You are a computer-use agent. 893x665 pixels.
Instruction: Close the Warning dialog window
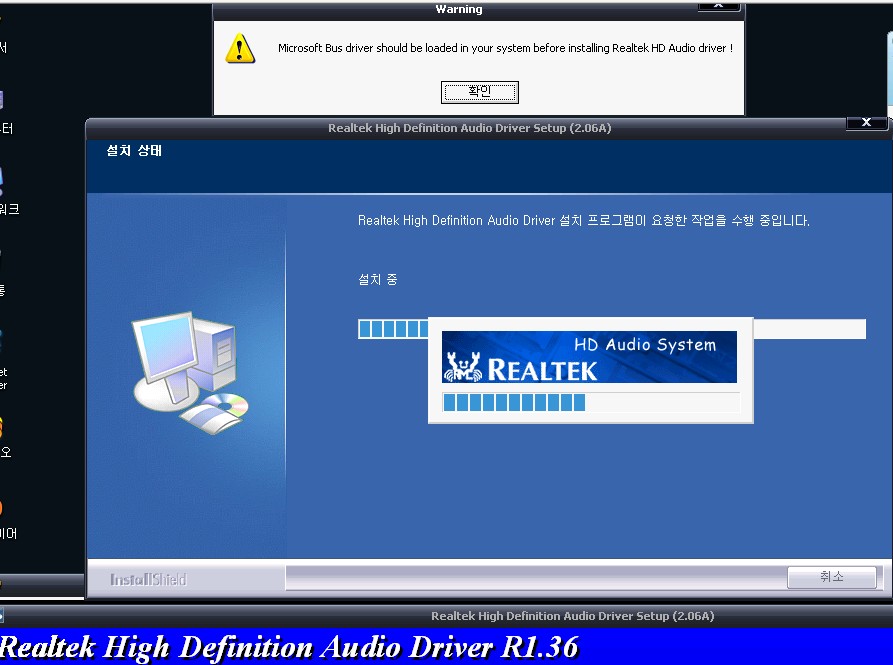(719, 6)
